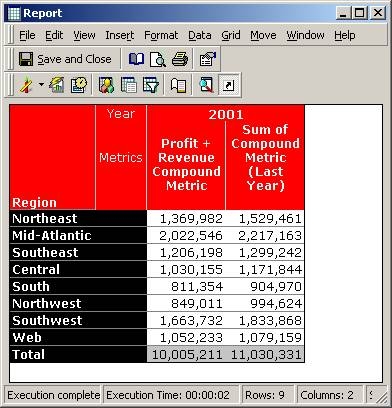Screen dimensions: 392x408
Task: Minimize the Report window
Action: point(343,13)
